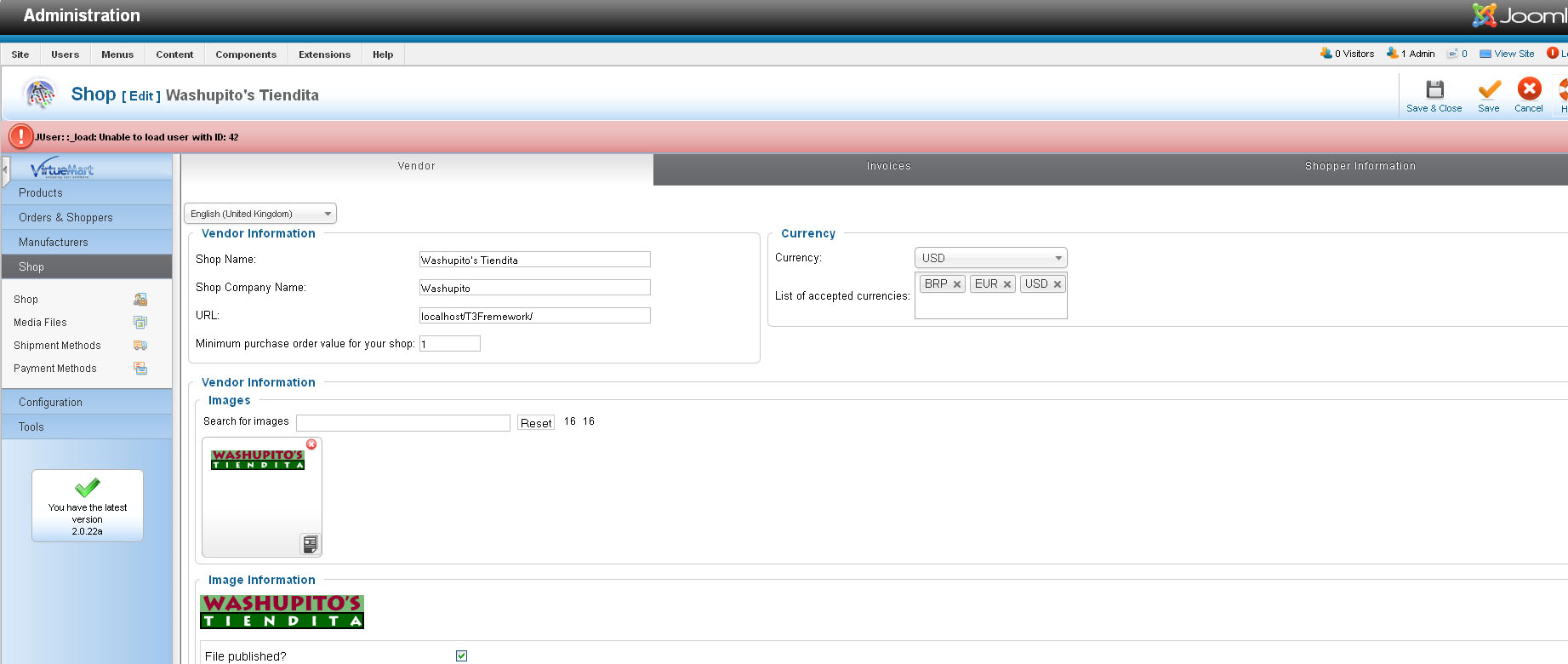1568x664 pixels.
Task: Open the Content menu
Action: click(x=174, y=54)
